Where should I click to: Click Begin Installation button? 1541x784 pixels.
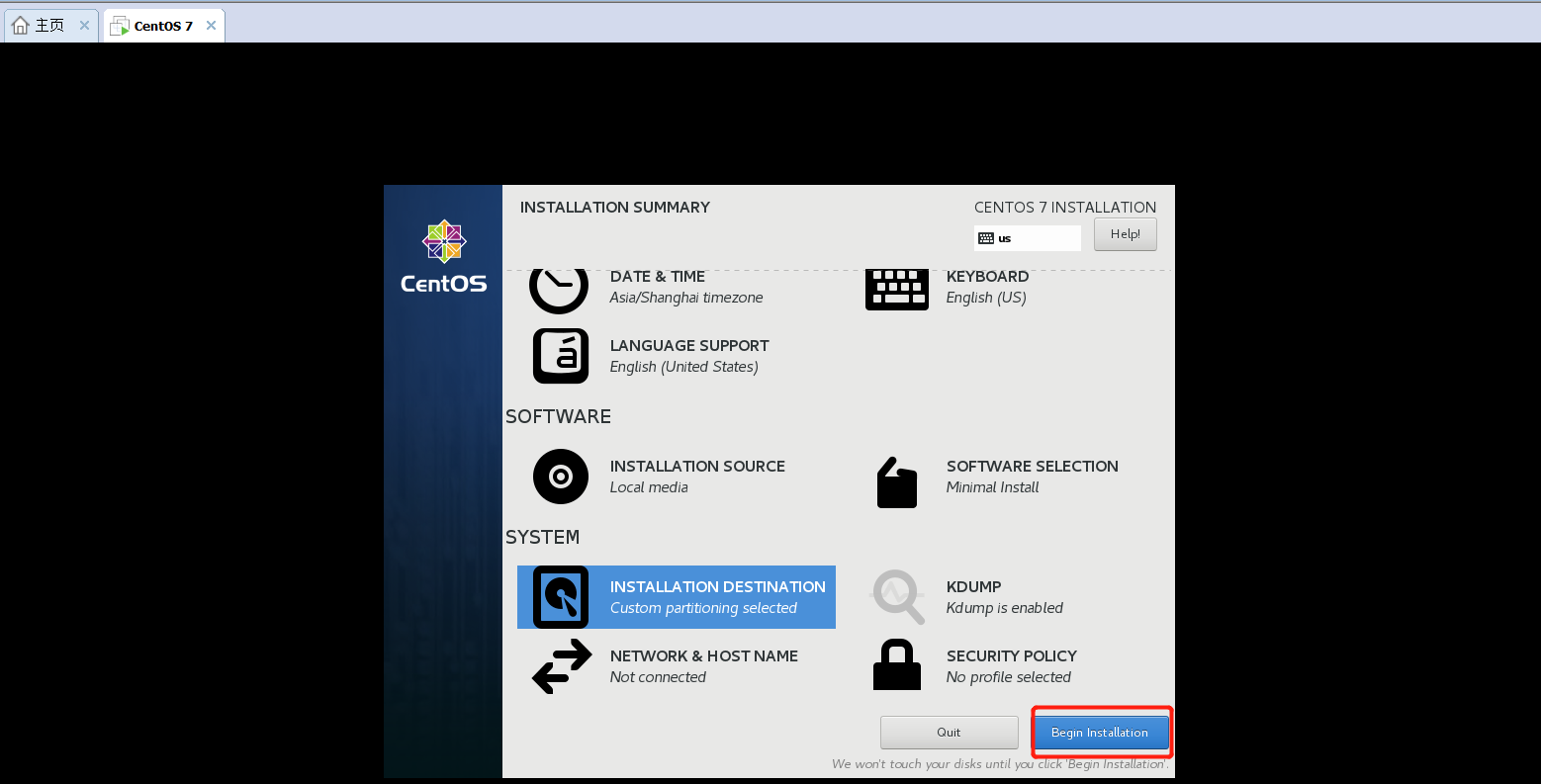1100,733
